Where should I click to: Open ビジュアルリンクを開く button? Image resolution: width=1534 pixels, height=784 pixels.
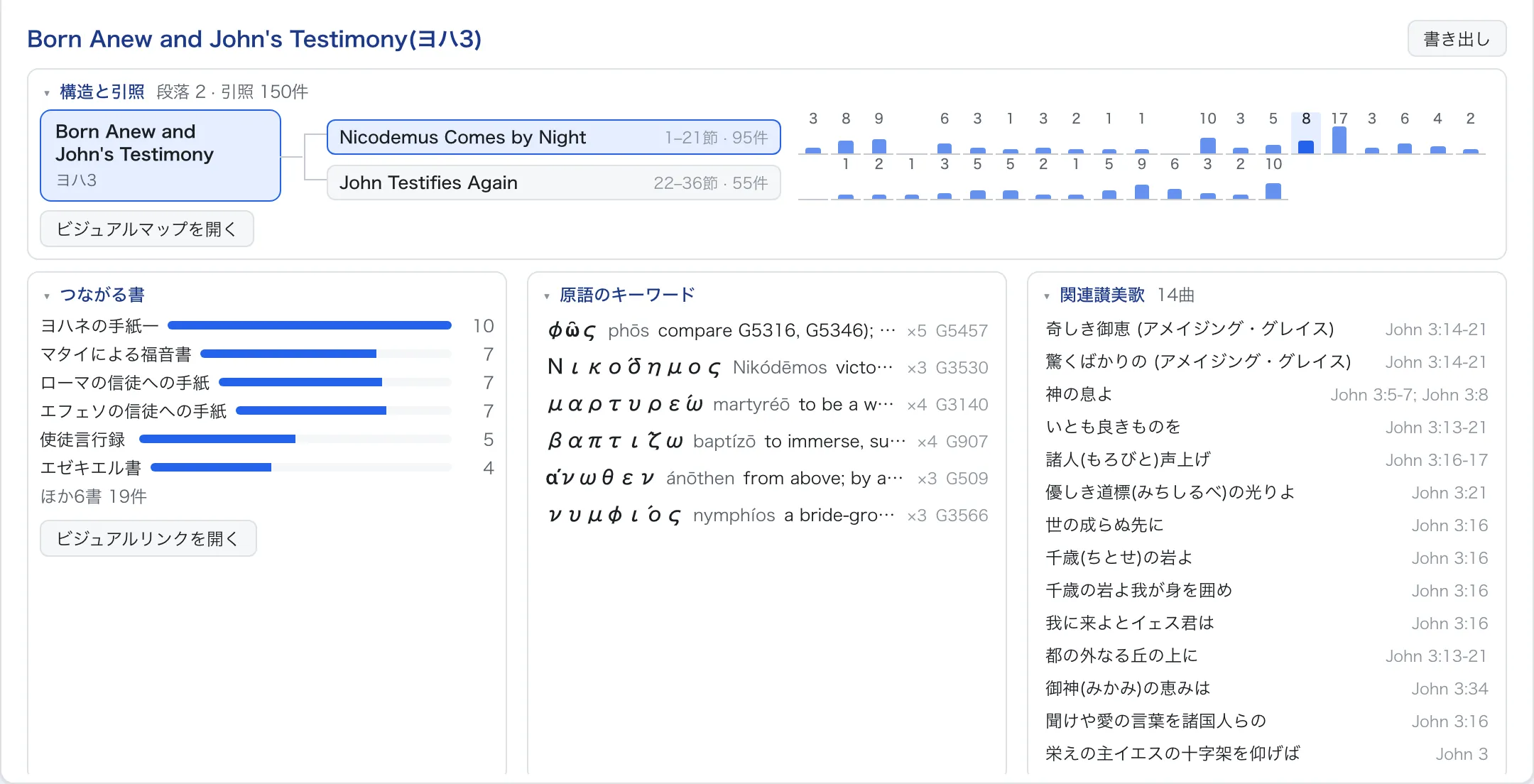(148, 538)
